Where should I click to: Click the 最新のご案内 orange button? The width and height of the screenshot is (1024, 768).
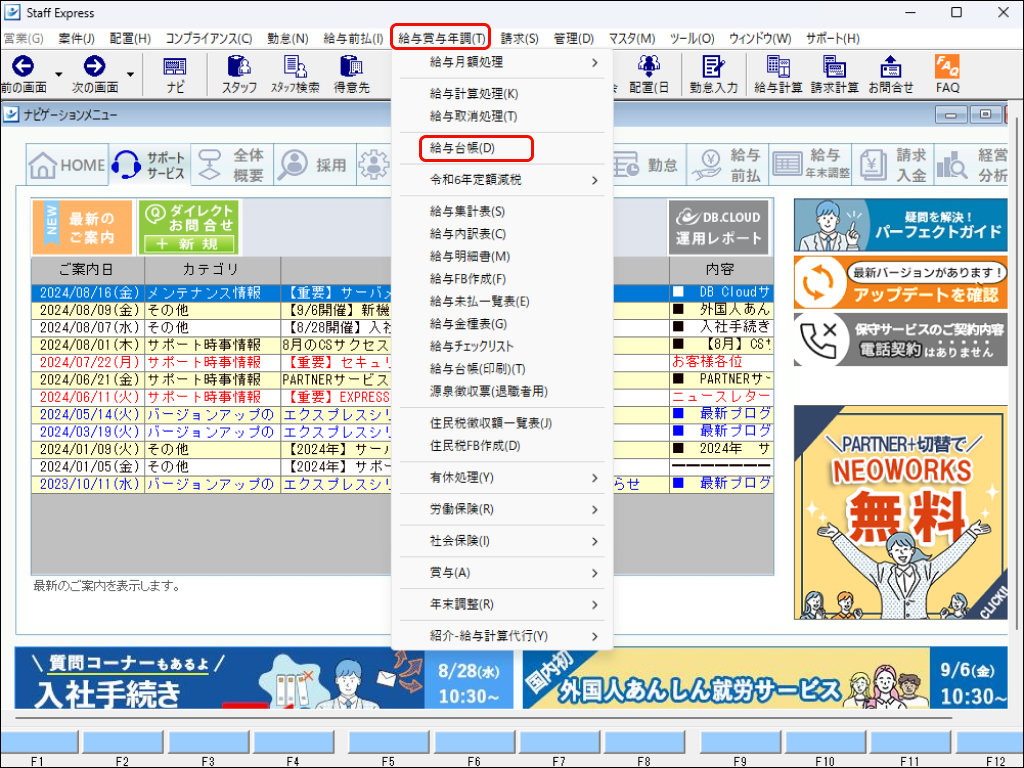(x=82, y=227)
